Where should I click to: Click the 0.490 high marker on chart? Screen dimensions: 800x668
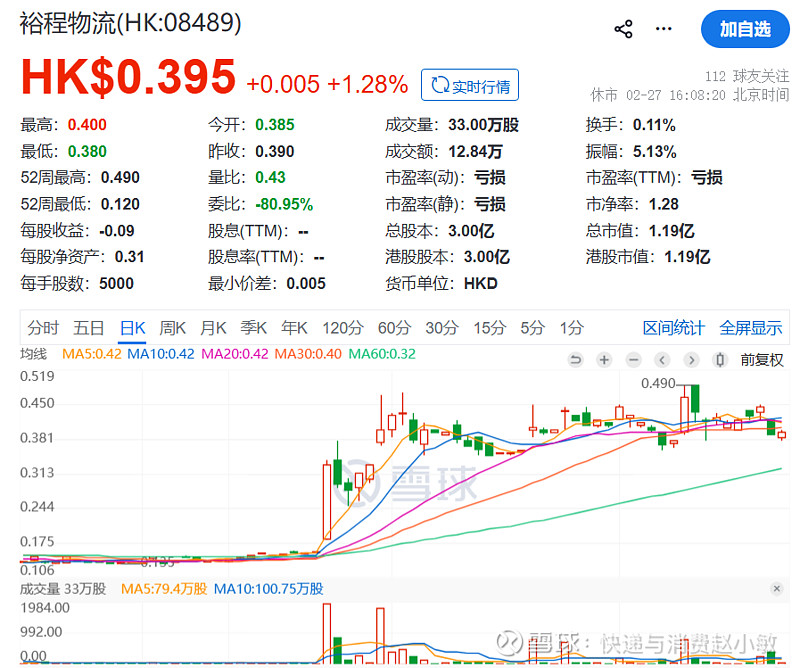(658, 383)
